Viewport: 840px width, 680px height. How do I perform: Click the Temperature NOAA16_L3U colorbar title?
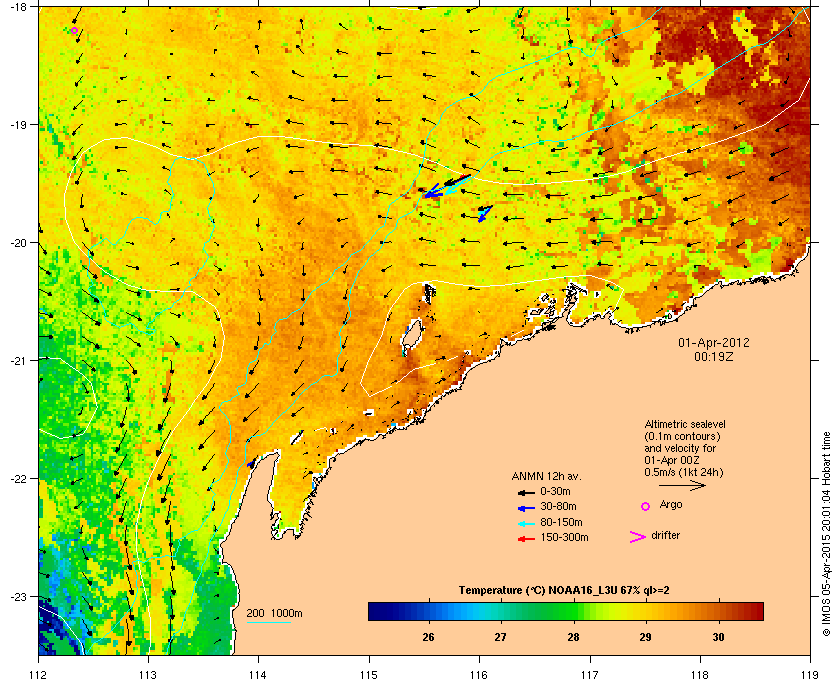point(564,591)
